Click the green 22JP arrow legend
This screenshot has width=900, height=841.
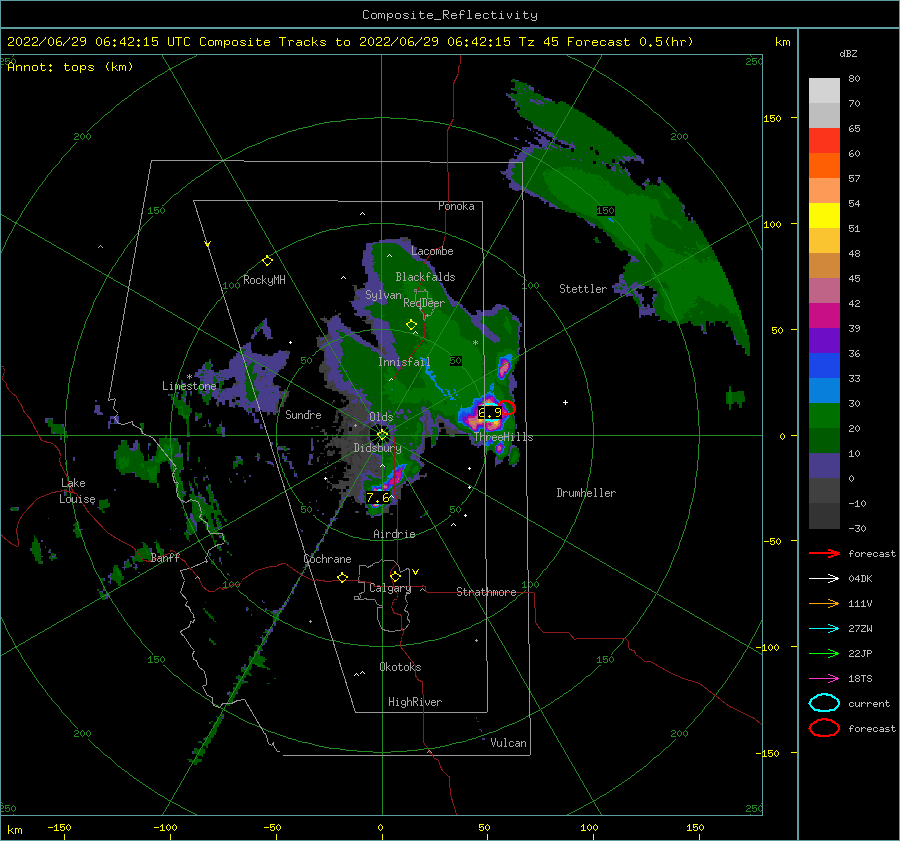(x=824, y=653)
